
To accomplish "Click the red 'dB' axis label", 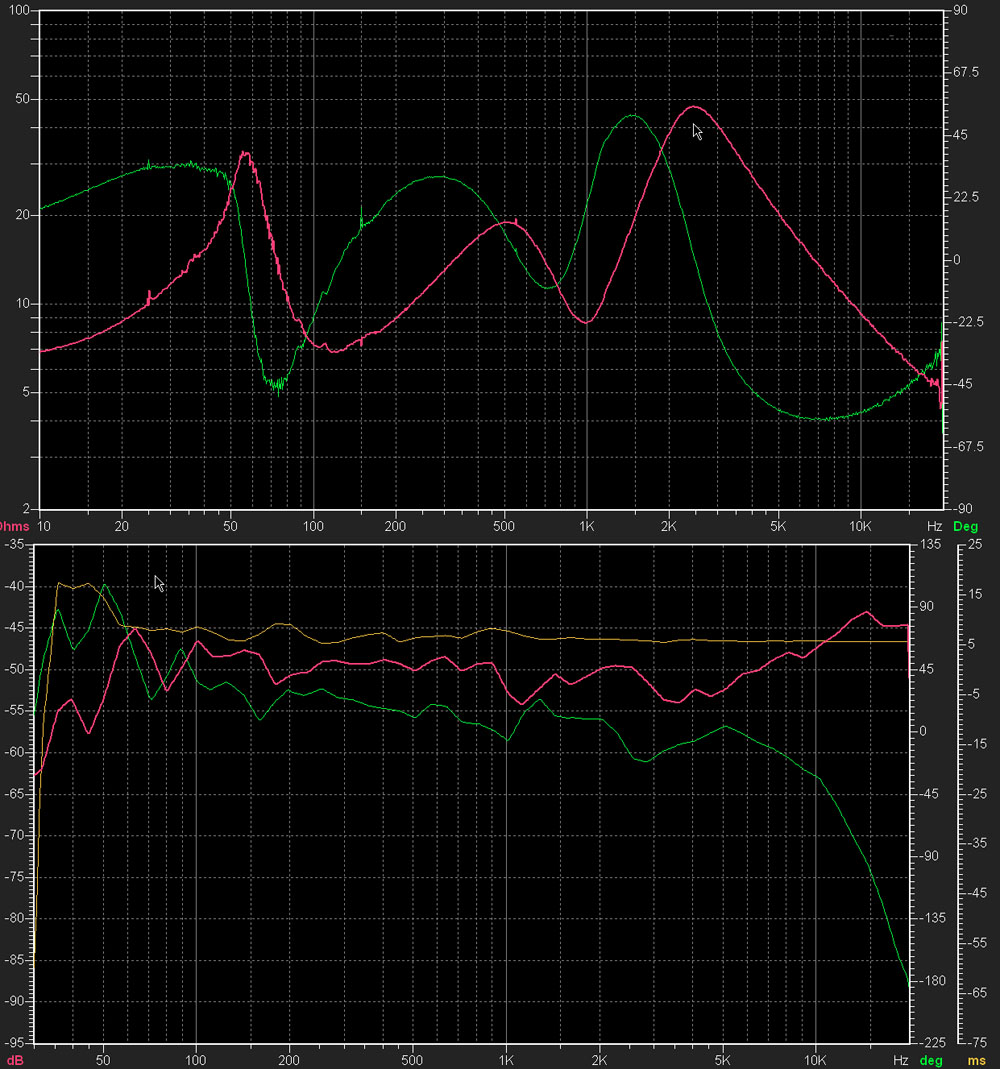I will tap(15, 1059).
